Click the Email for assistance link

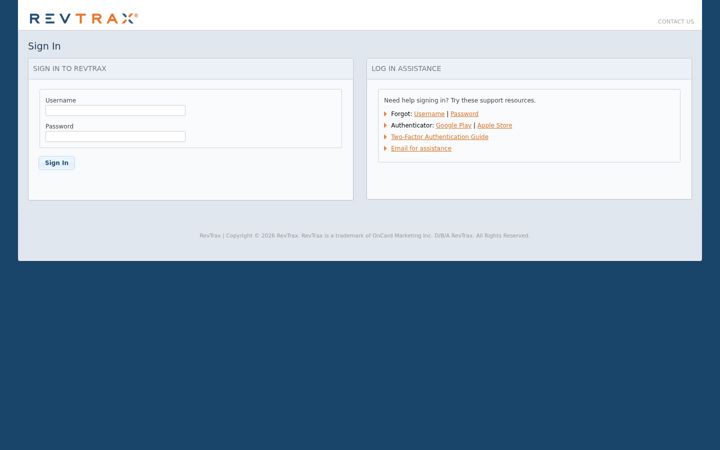421,148
